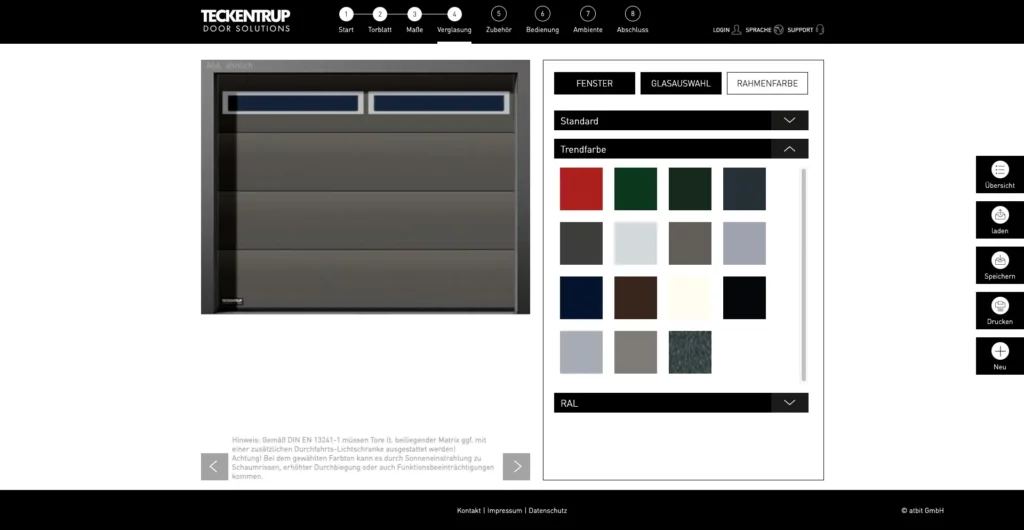Click the laden load icon
Viewport: 1024px width, 530px height.
coord(999,216)
